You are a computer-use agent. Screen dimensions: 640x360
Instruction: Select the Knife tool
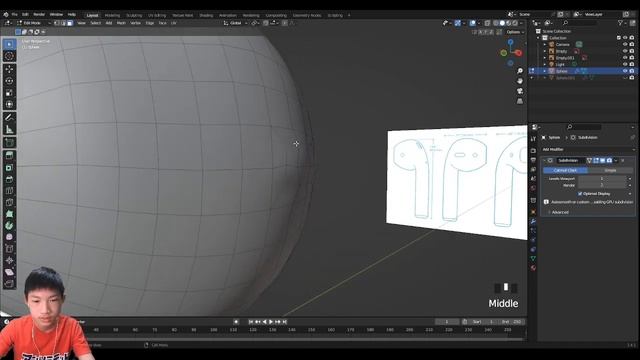[9, 202]
